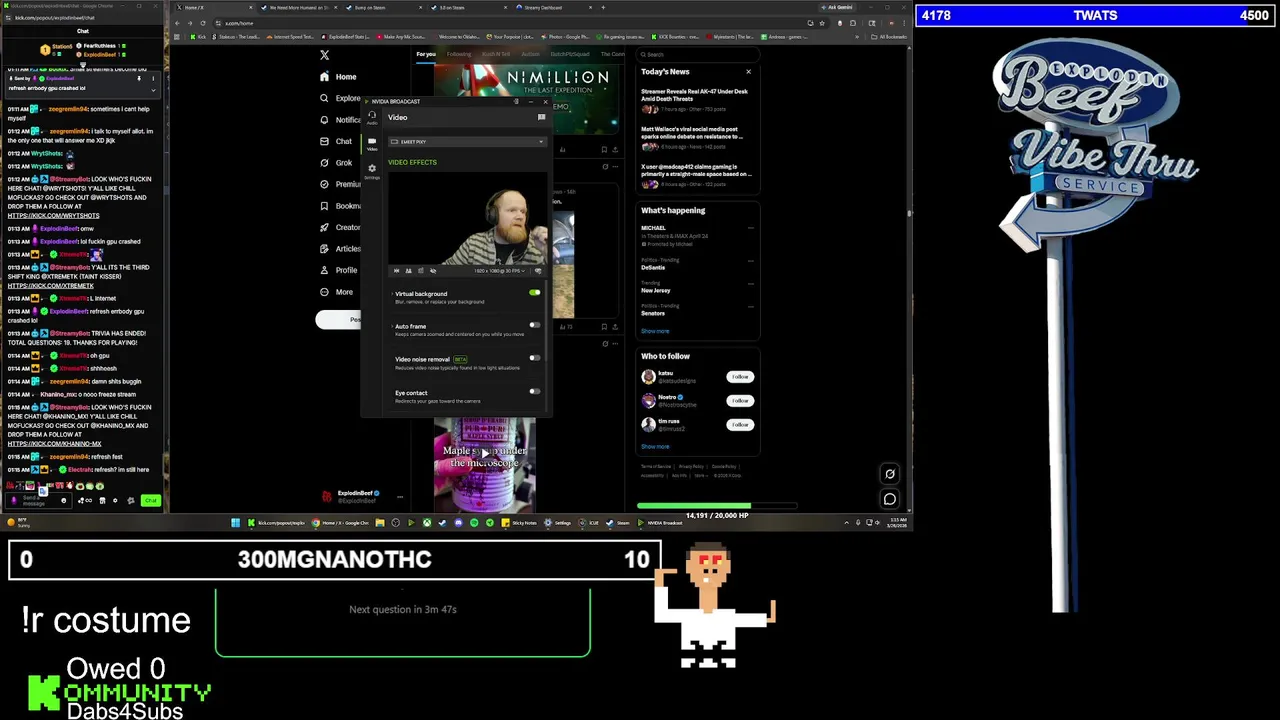Open the New Jersey trending topic
This screenshot has width=1280, height=720.
656,290
